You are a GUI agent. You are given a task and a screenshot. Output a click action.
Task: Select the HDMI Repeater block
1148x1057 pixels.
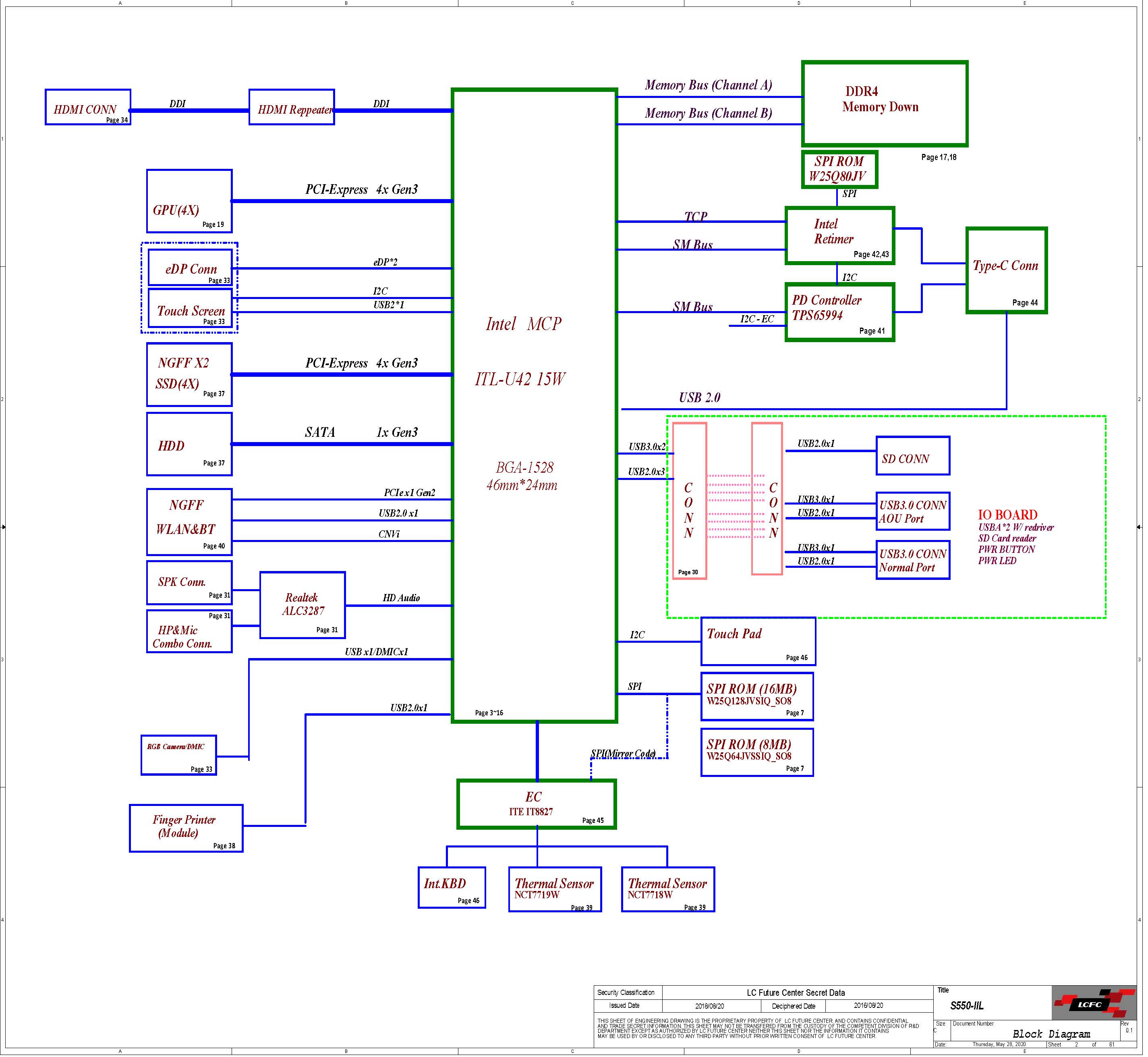pyautogui.click(x=293, y=108)
